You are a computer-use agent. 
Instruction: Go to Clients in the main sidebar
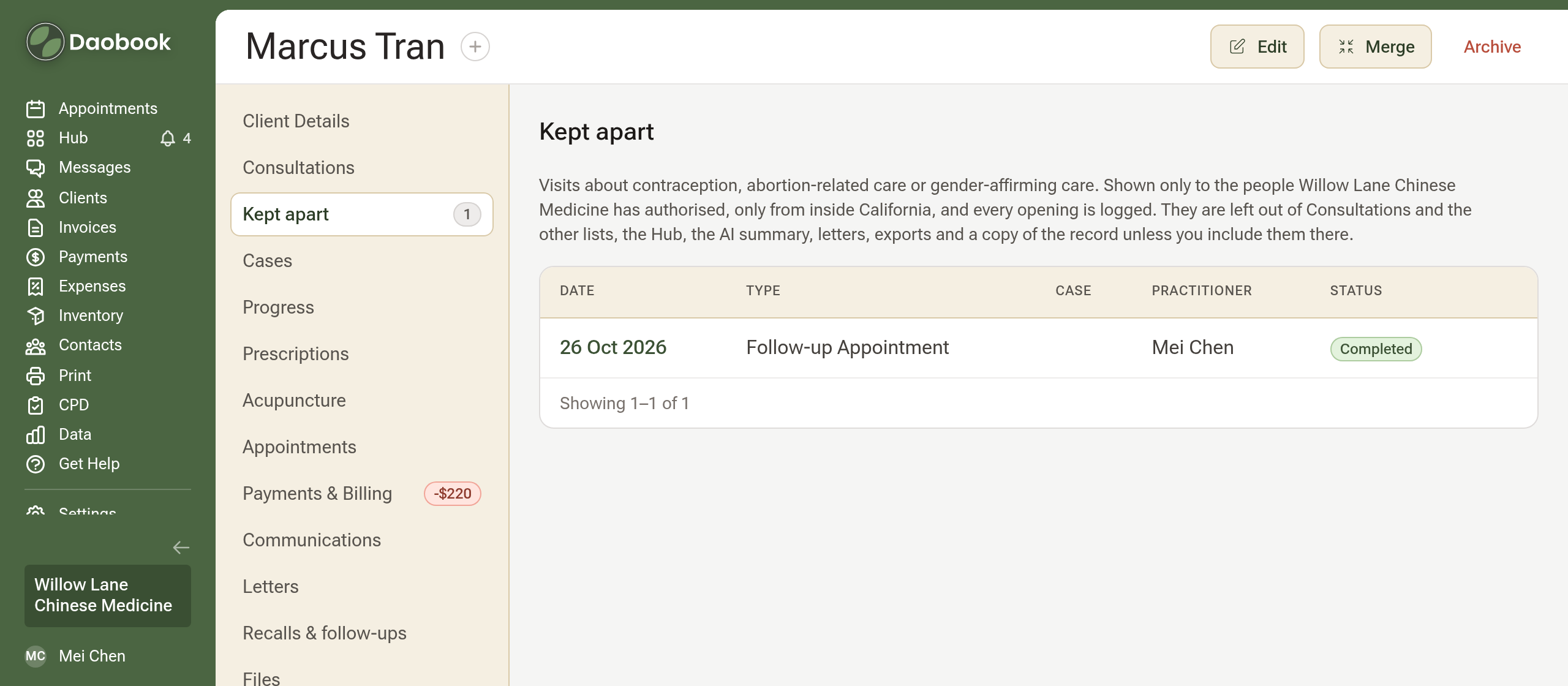83,198
